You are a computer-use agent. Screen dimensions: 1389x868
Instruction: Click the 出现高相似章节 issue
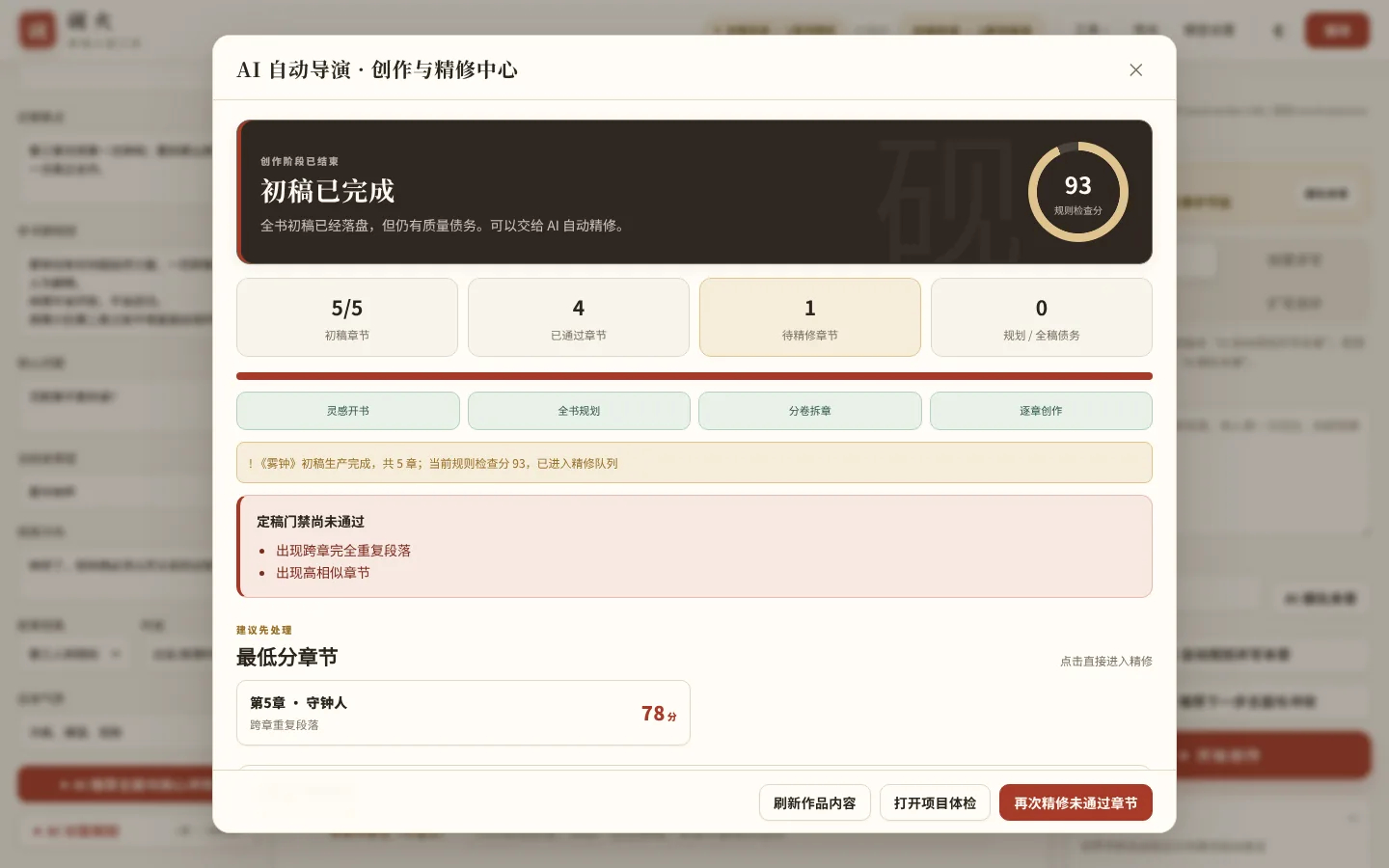(x=323, y=573)
